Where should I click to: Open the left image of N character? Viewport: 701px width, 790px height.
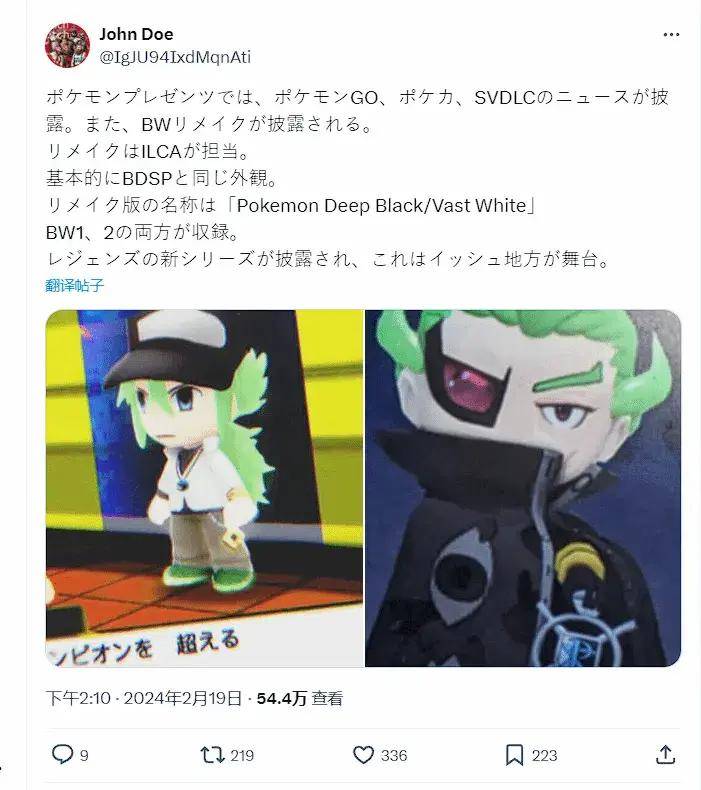point(204,488)
